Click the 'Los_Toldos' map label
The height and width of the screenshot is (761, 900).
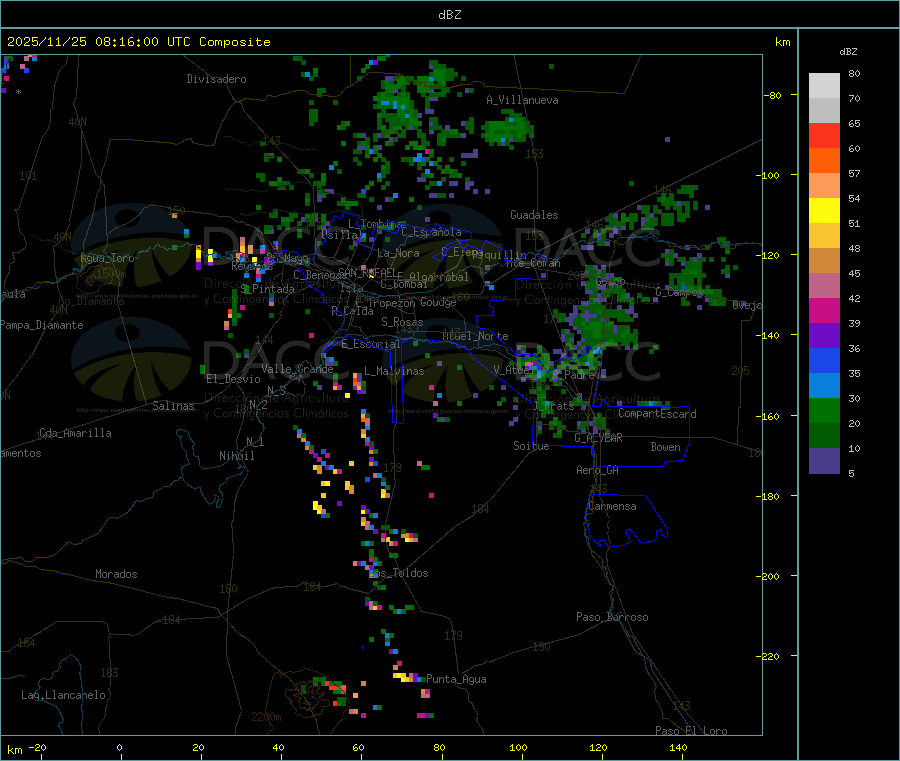point(398,573)
